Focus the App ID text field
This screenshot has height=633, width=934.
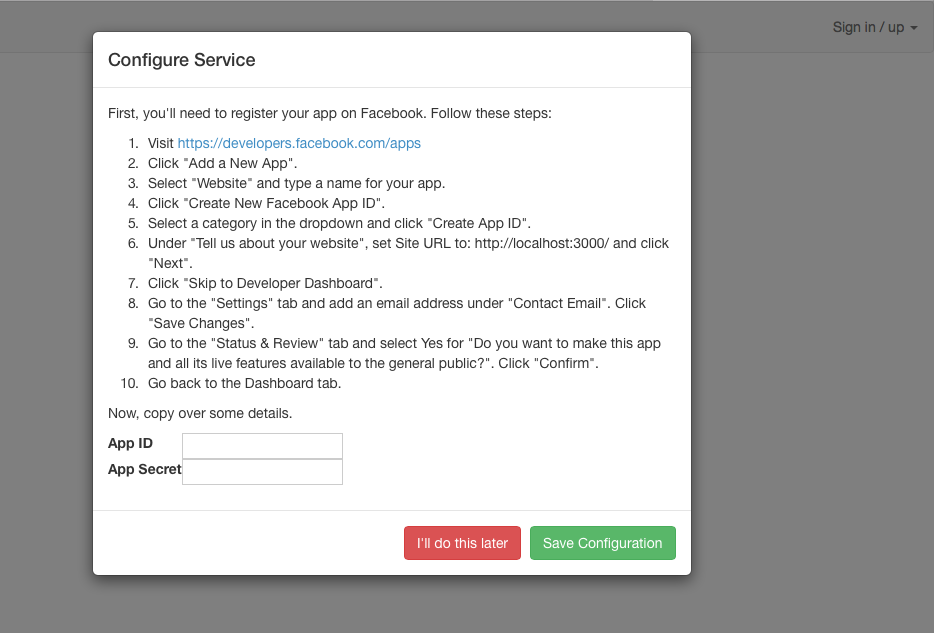click(262, 446)
